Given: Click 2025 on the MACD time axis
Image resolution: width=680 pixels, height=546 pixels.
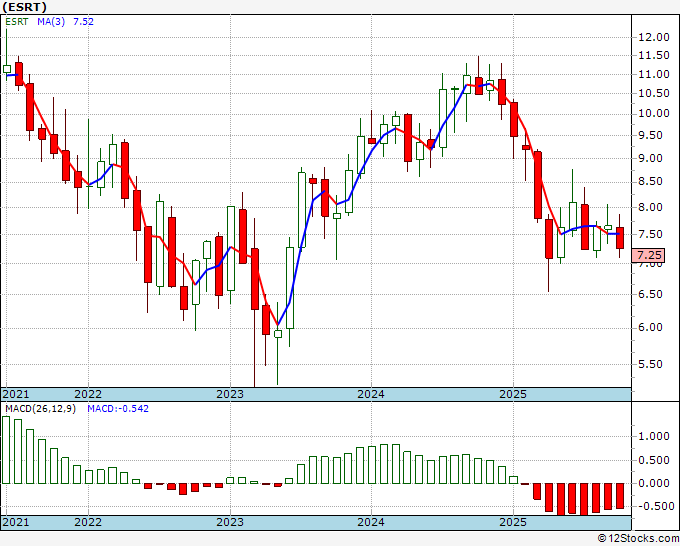Looking at the screenshot, I should pos(513,522).
